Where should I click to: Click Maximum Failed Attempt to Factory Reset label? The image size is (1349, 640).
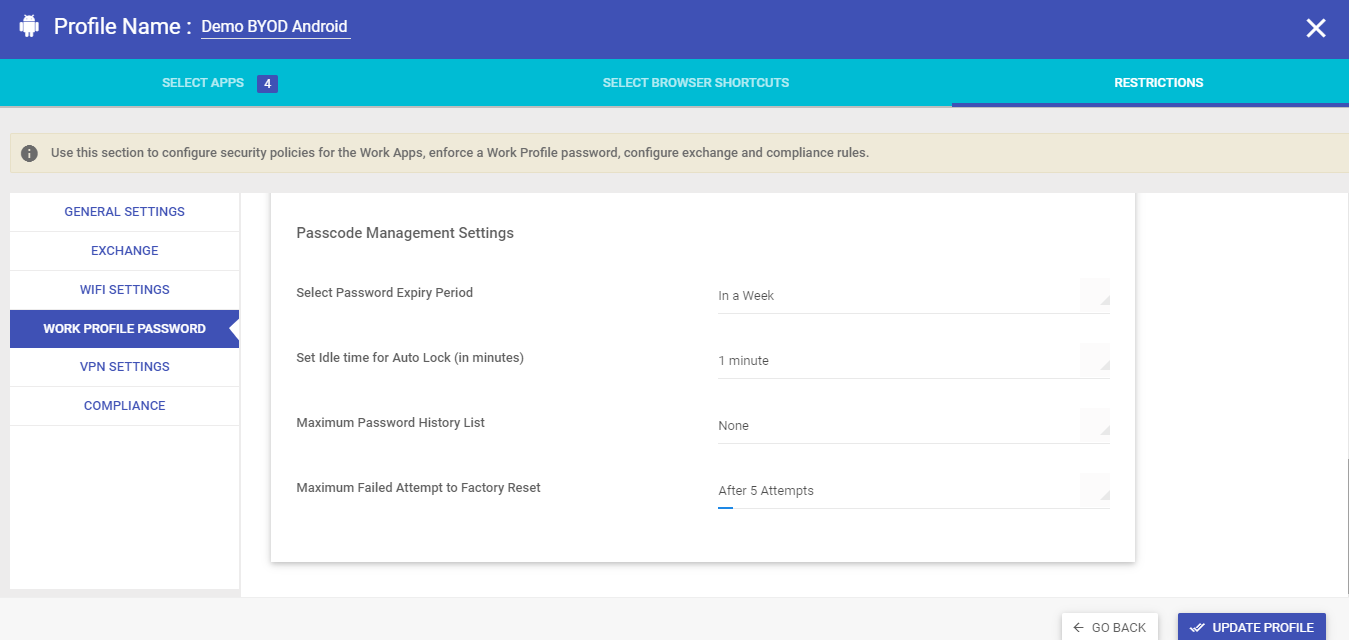pos(419,488)
